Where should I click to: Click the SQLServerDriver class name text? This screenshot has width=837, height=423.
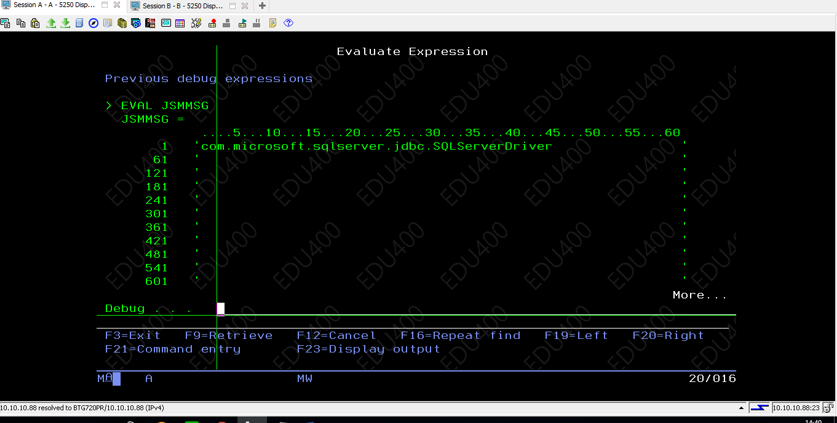point(492,146)
